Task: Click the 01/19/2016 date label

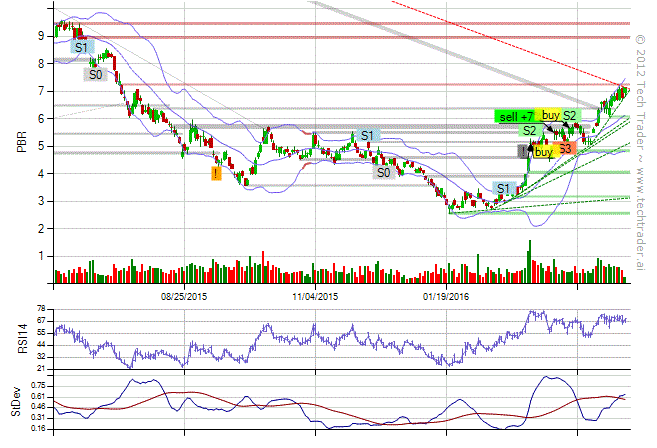Action: coord(446,297)
